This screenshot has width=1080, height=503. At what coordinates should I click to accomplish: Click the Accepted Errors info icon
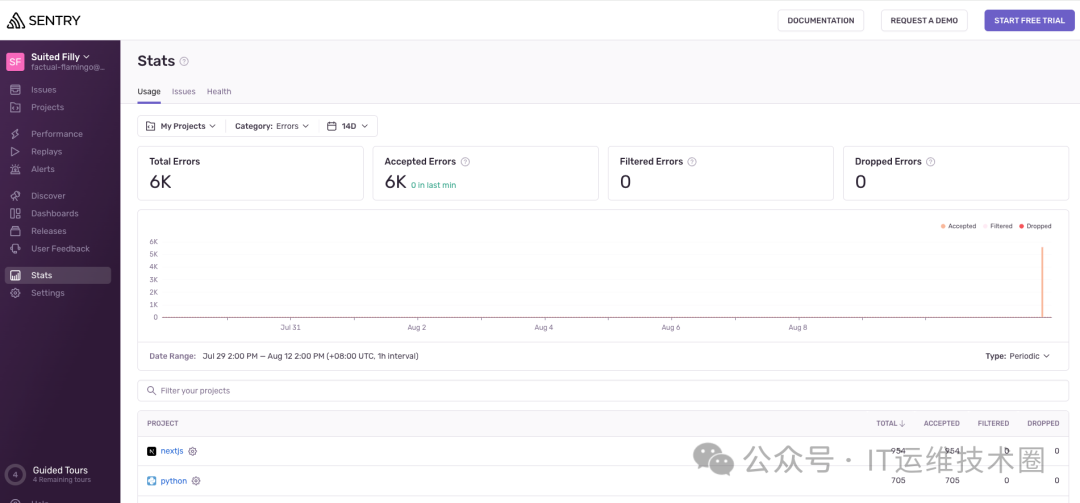(x=465, y=162)
